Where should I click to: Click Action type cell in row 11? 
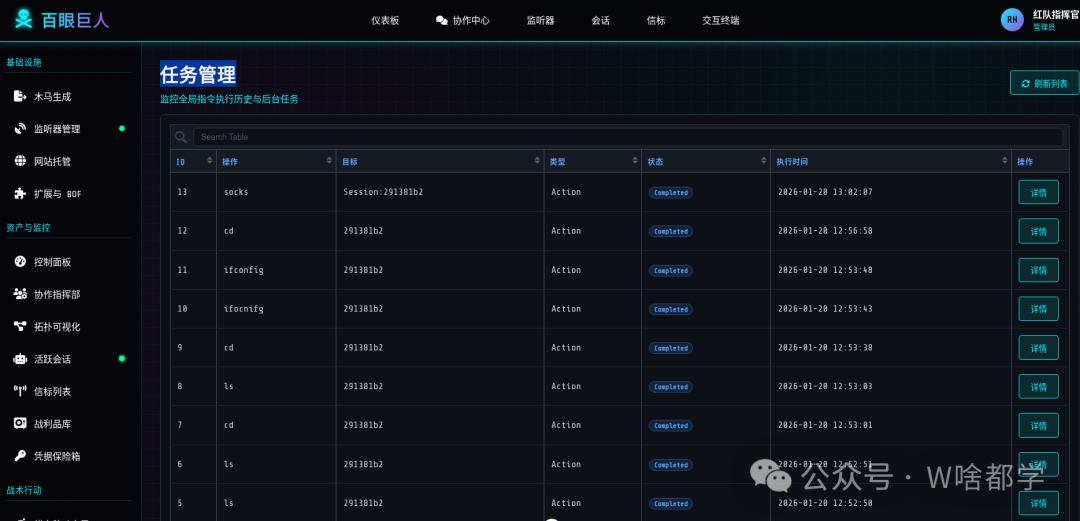566,270
